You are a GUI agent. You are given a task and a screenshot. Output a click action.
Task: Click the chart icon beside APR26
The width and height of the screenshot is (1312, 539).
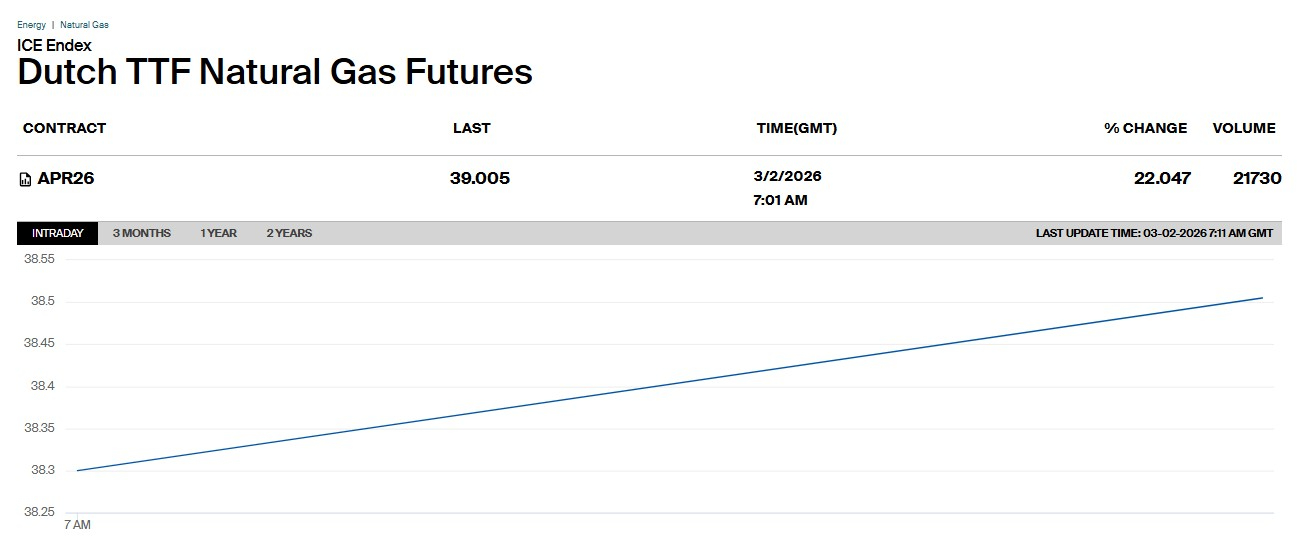click(26, 180)
